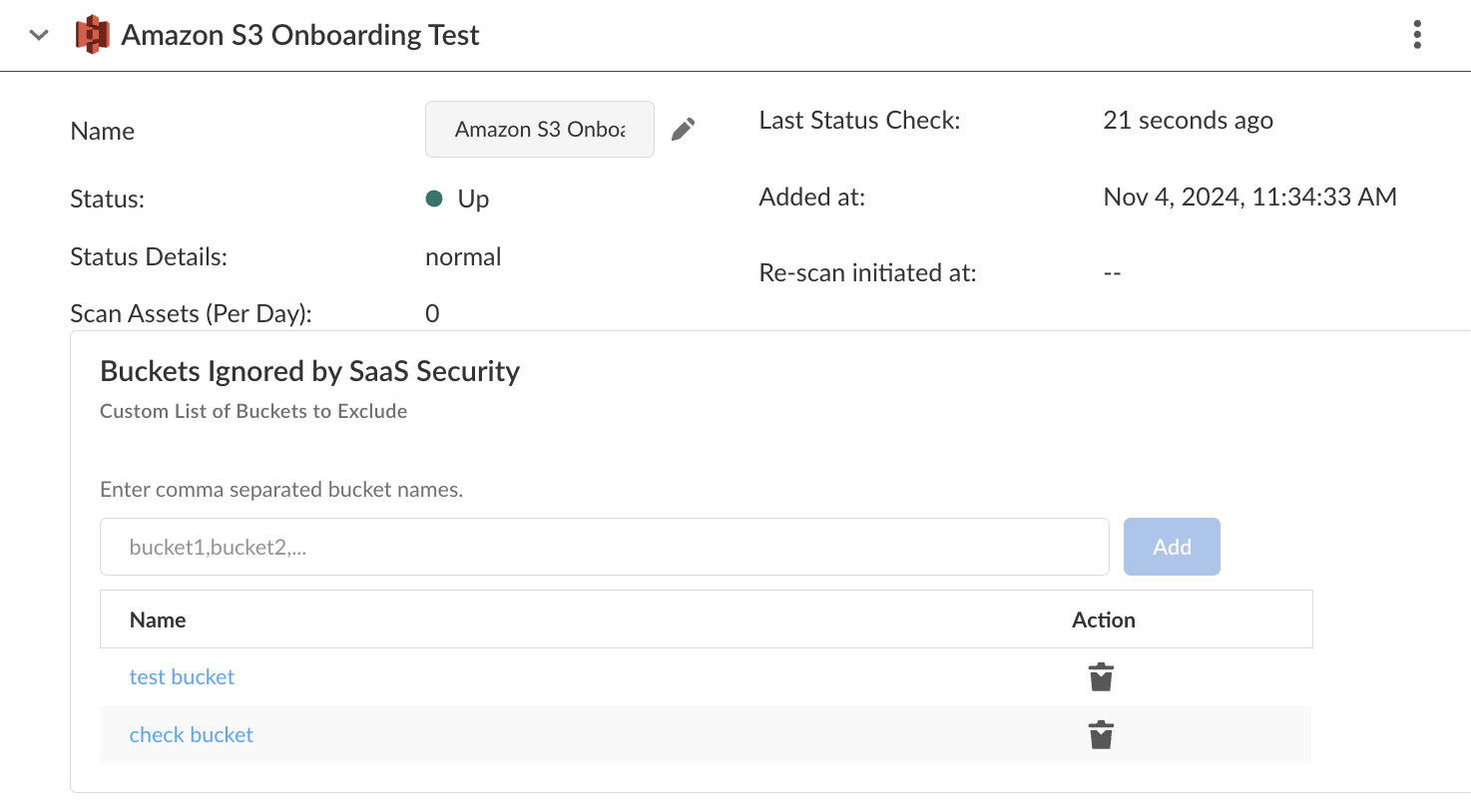This screenshot has height=812, width=1471.
Task: Click the app Name text field
Action: tap(539, 130)
